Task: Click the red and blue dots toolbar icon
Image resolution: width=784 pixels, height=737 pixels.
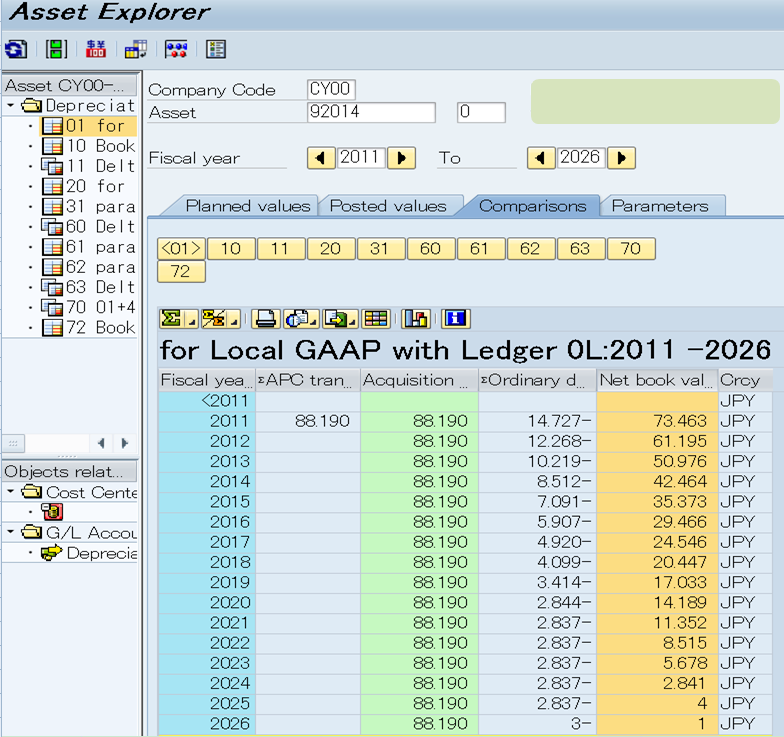Action: point(176,50)
